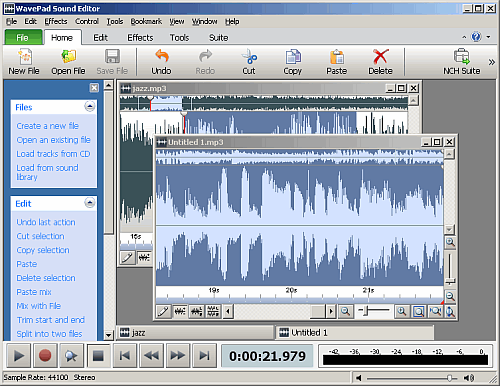This screenshot has width=500, height=386.
Task: Click the Split into two files link
Action: [49, 334]
